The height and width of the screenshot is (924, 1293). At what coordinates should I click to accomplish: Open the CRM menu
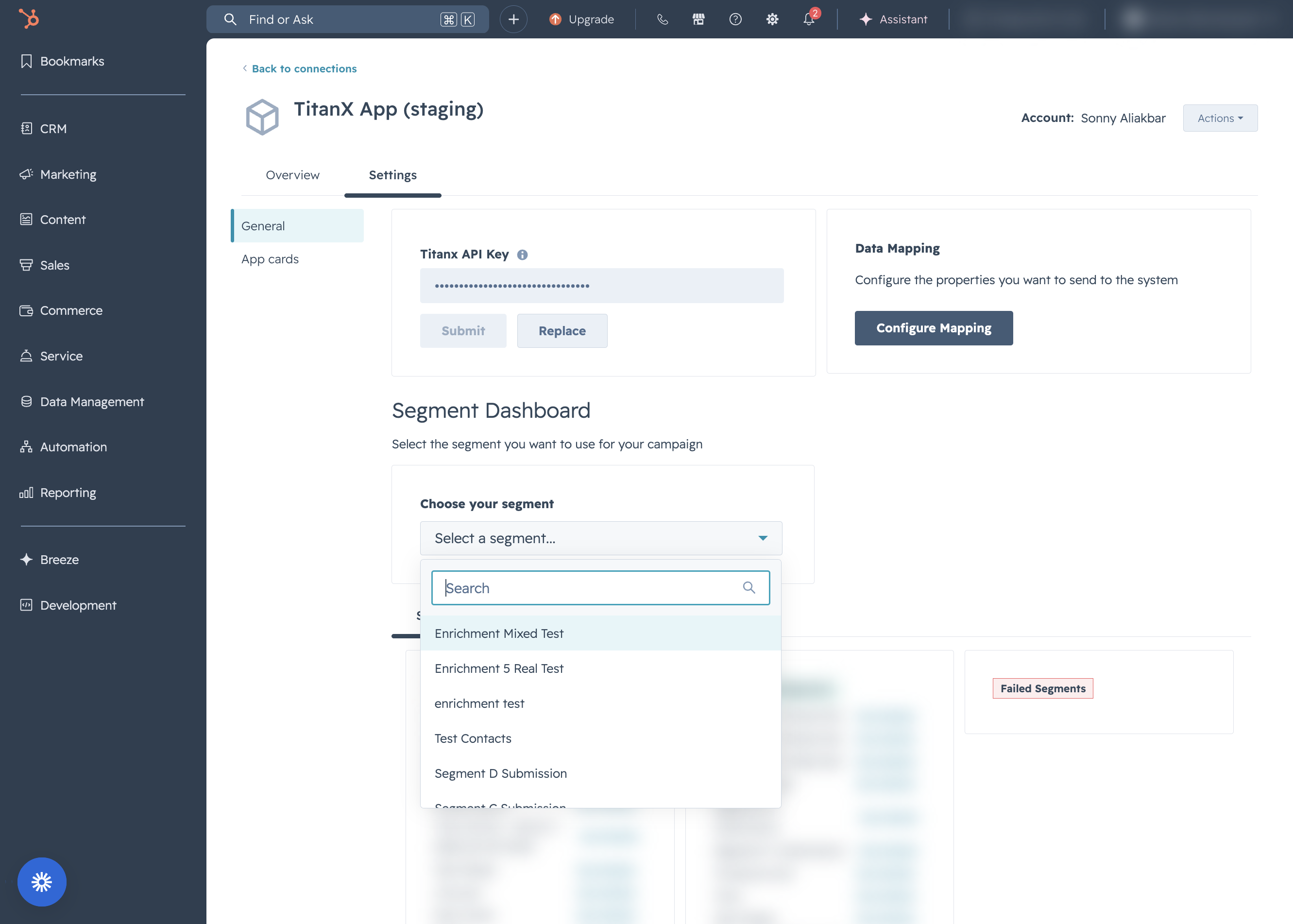click(44, 129)
